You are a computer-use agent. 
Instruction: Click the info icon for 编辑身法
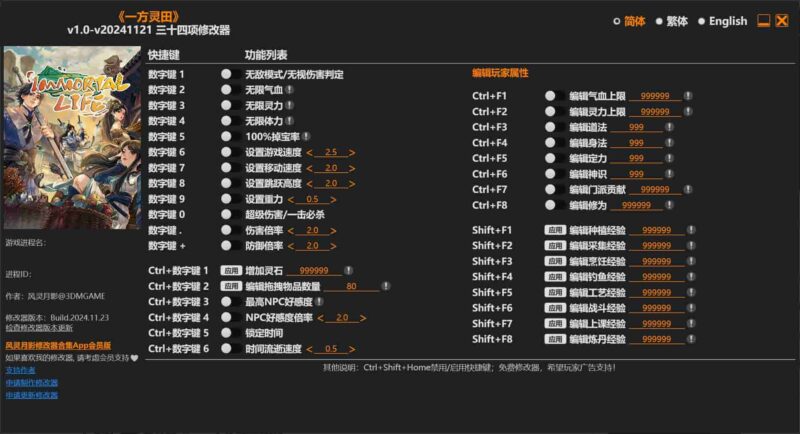coord(669,143)
